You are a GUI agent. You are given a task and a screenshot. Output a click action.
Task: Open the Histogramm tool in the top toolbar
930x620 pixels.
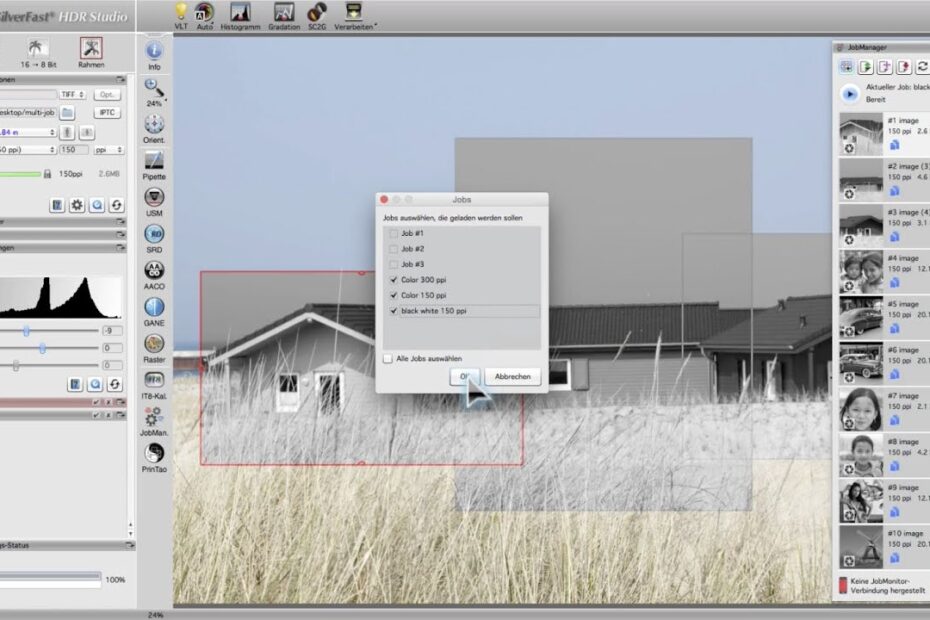tap(240, 14)
